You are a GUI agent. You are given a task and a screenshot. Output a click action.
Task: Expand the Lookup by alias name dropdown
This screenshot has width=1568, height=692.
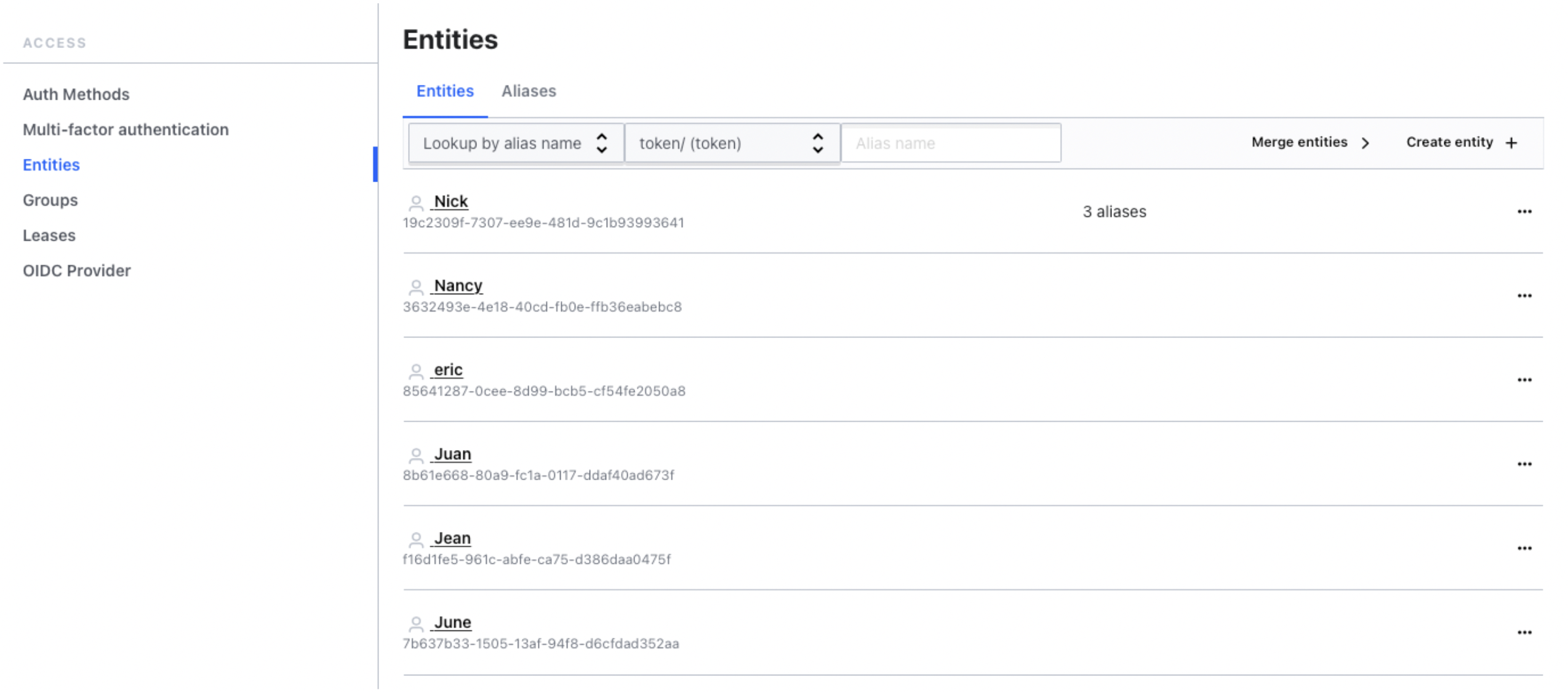[x=516, y=143]
